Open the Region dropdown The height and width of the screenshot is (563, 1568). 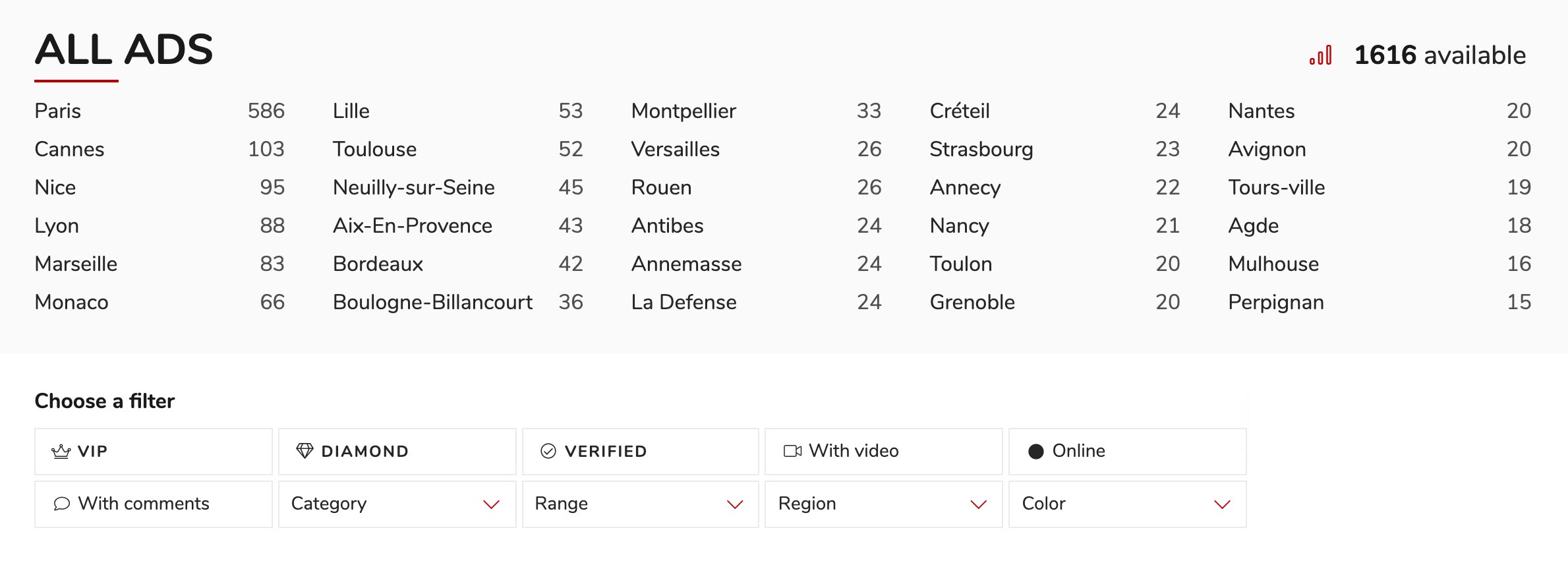(x=884, y=504)
